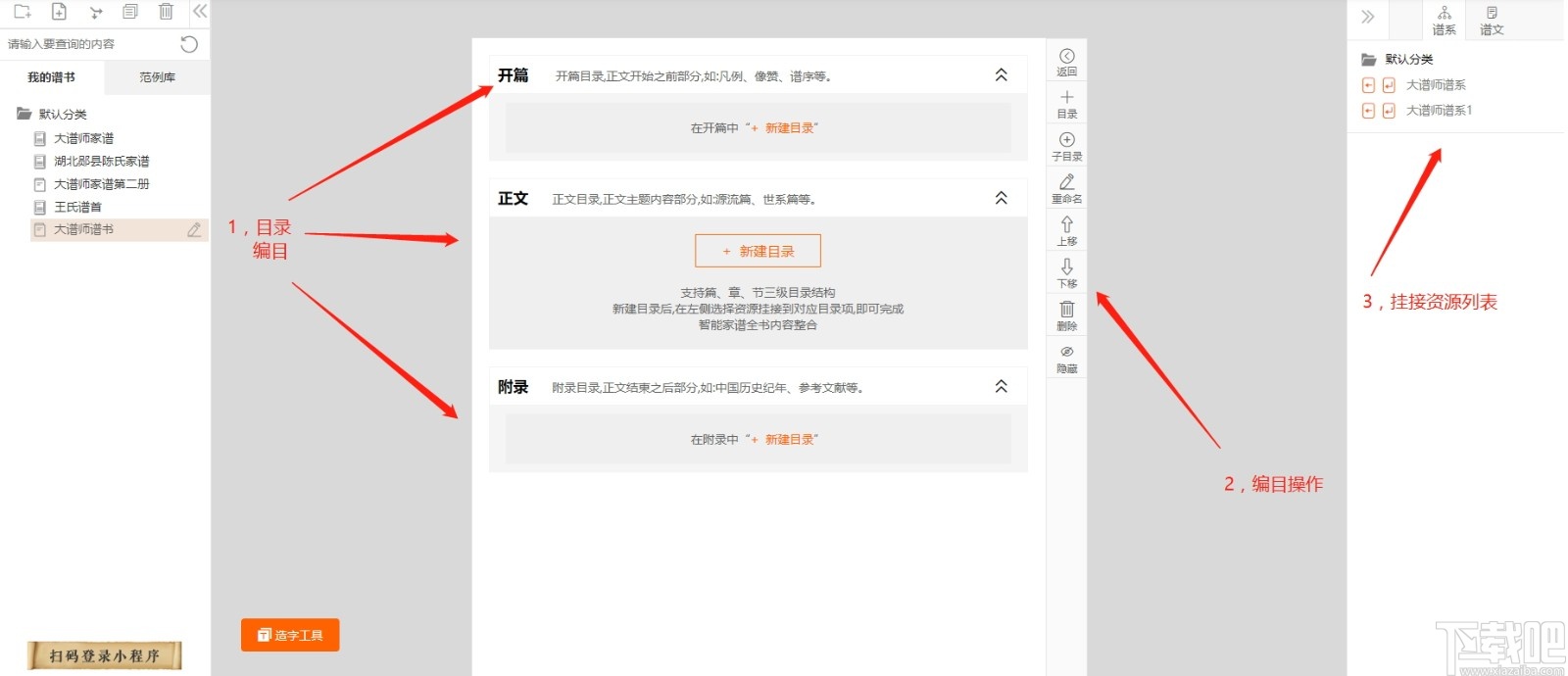Collapse the left 默认分类 folder
The height and width of the screenshot is (676, 1568).
coord(24,114)
